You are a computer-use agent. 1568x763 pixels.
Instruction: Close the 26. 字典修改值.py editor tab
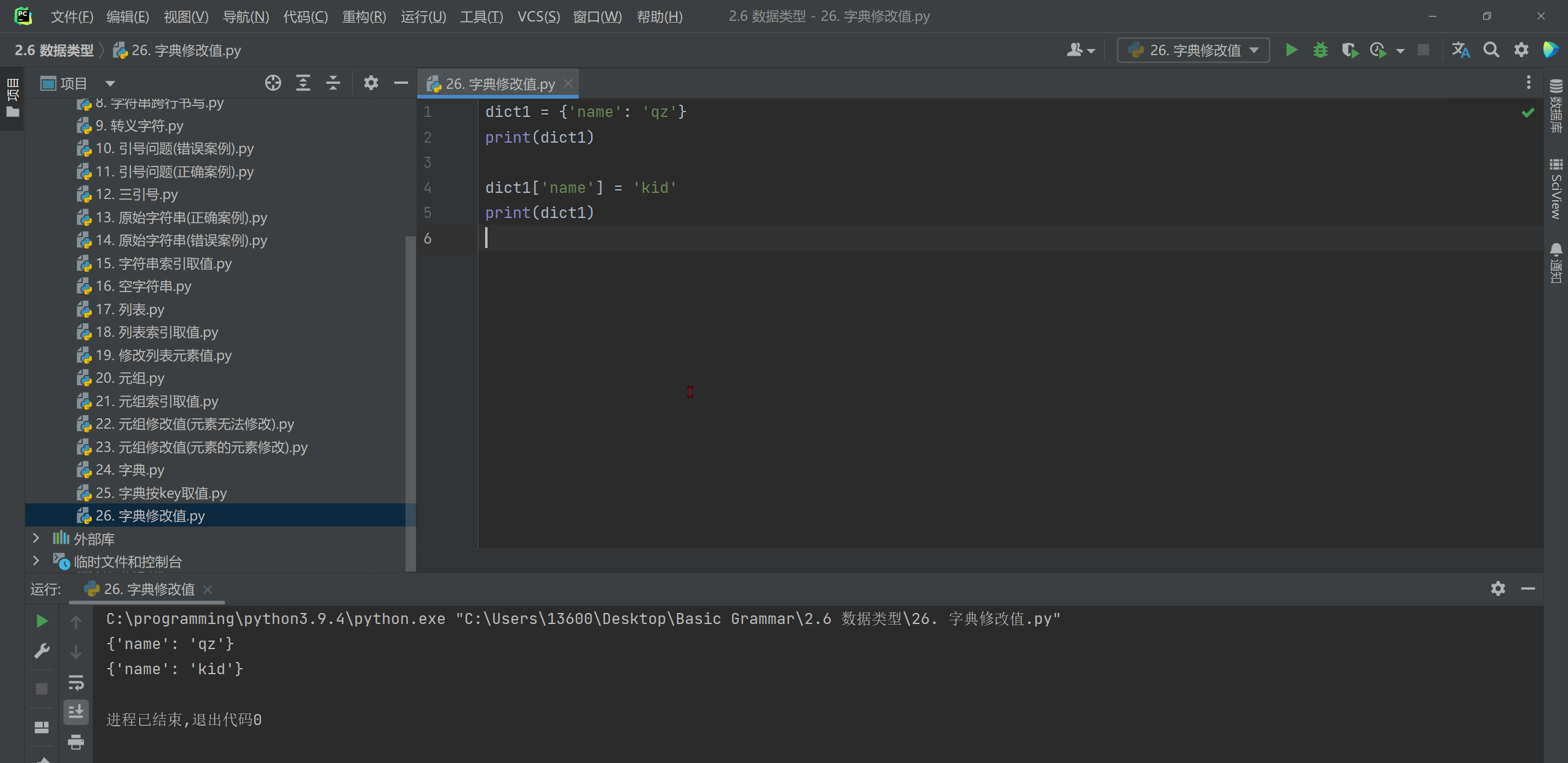click(x=568, y=83)
